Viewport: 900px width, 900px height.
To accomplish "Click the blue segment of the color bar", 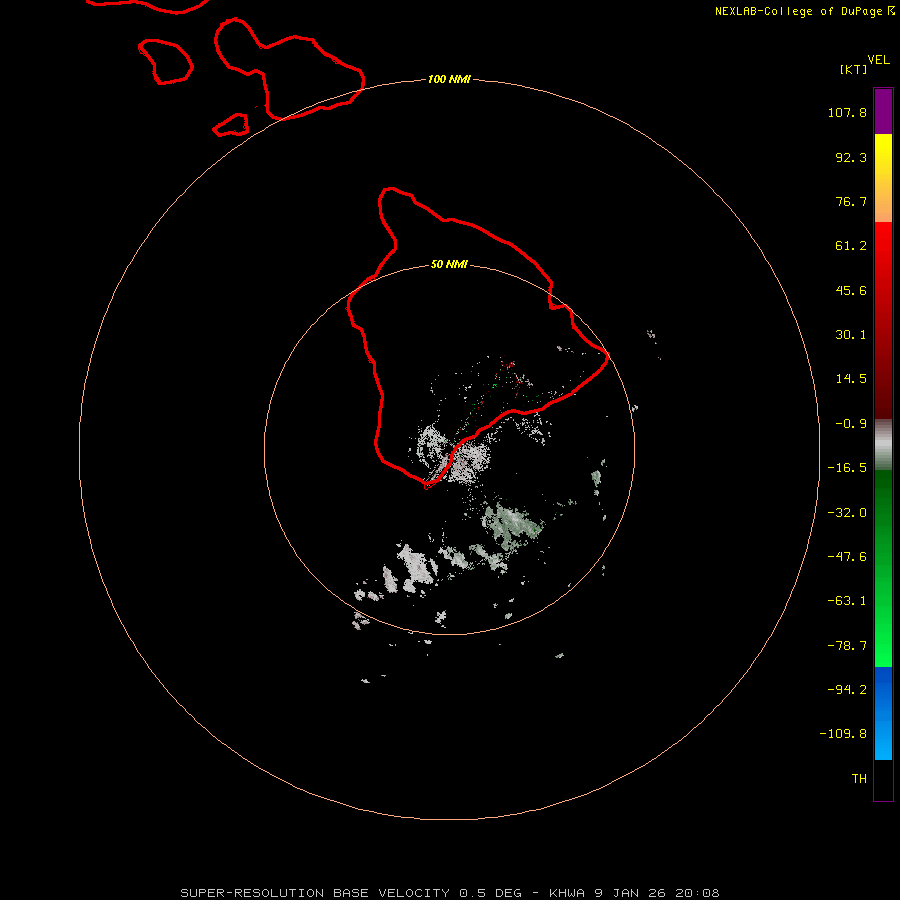I will point(883,713).
